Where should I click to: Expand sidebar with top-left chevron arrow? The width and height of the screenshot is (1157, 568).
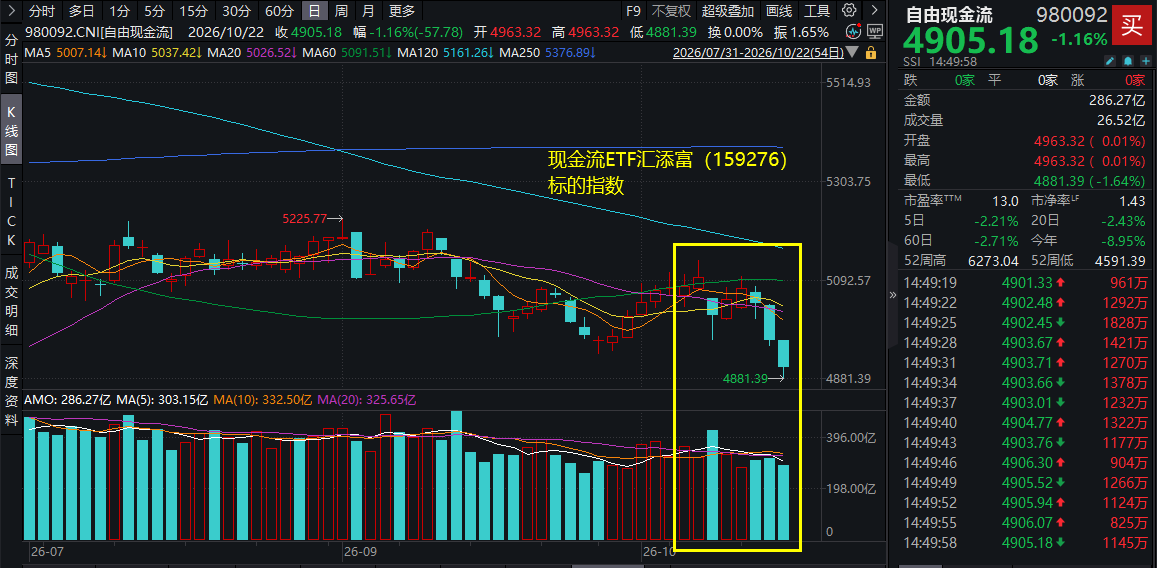tap(10, 10)
